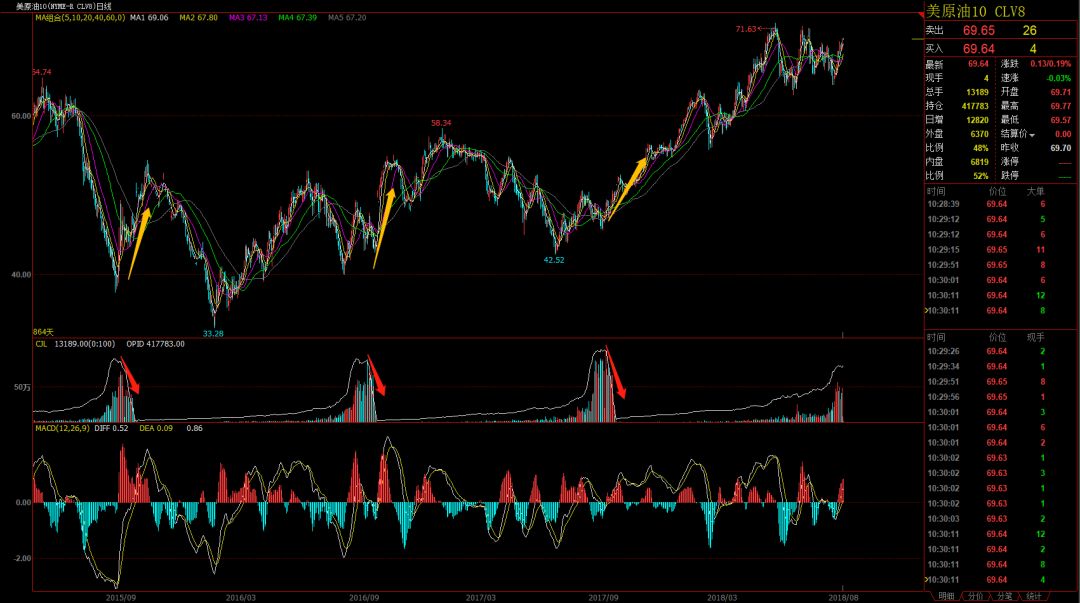Select the 10:29:26 tick row

986,351
